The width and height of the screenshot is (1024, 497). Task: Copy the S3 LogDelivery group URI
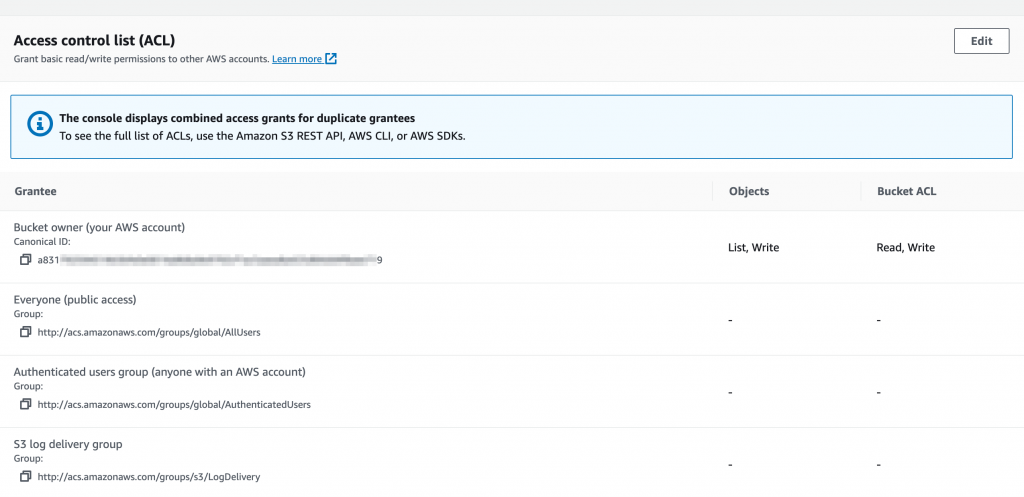tap(26, 476)
